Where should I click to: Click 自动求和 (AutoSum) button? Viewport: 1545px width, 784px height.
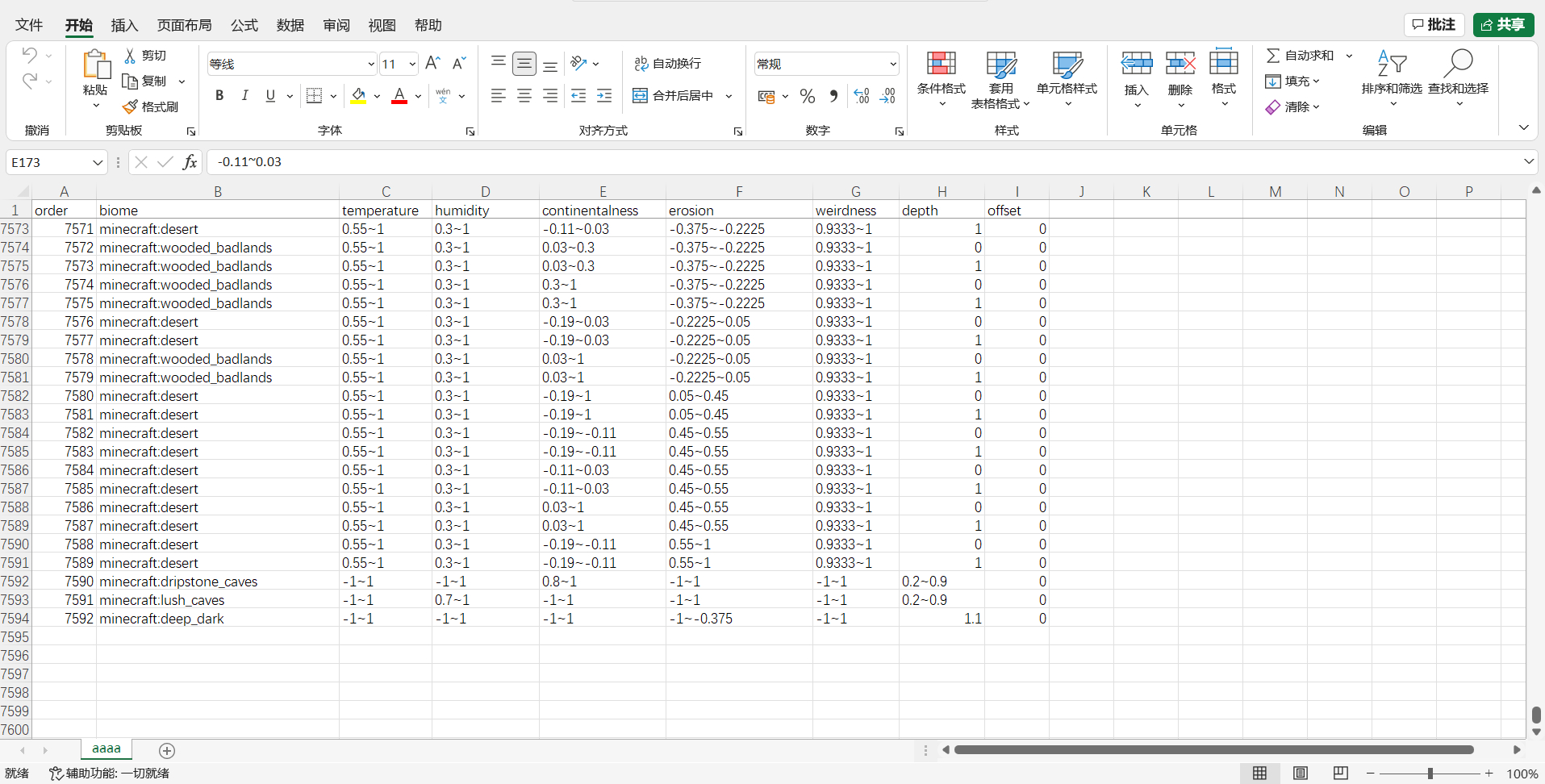(1300, 55)
